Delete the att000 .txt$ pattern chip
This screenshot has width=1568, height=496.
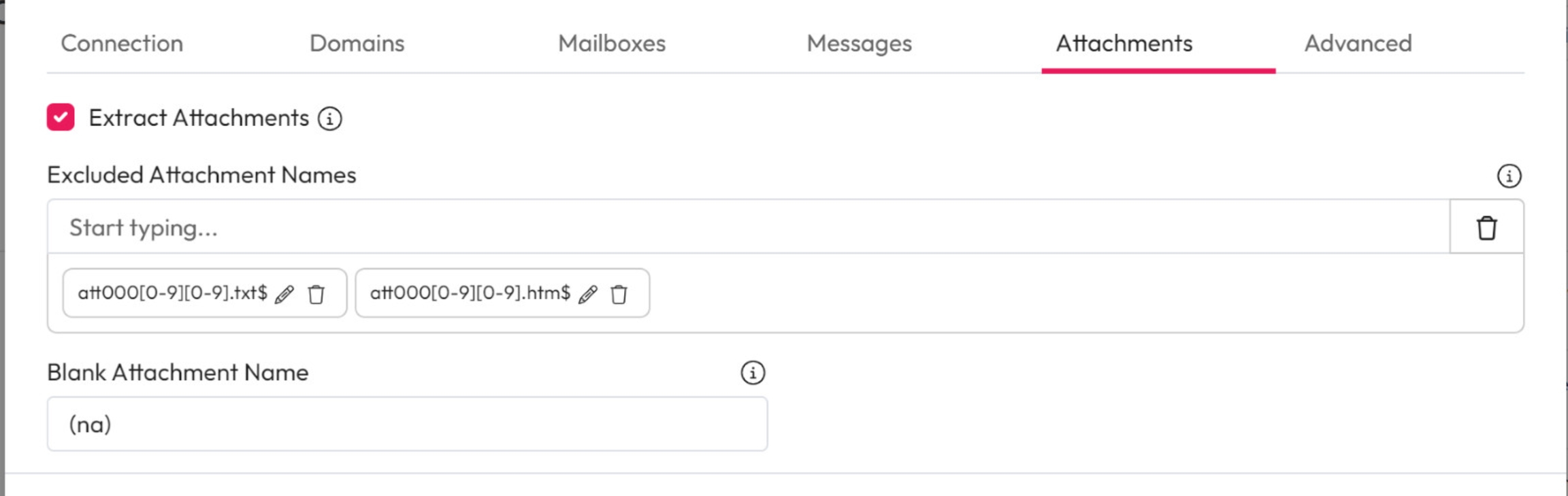[x=316, y=294]
